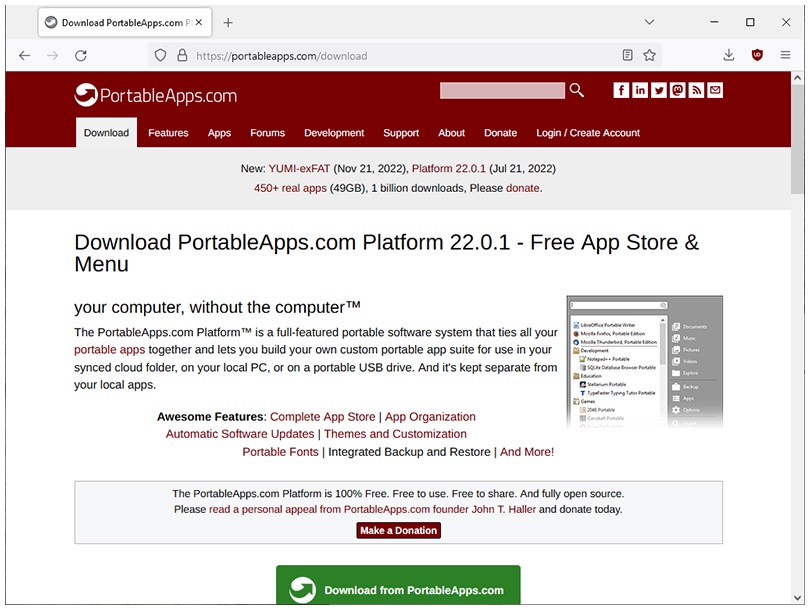810x611 pixels.
Task: Click the platform menu screenshot thumbnail
Action: point(644,362)
